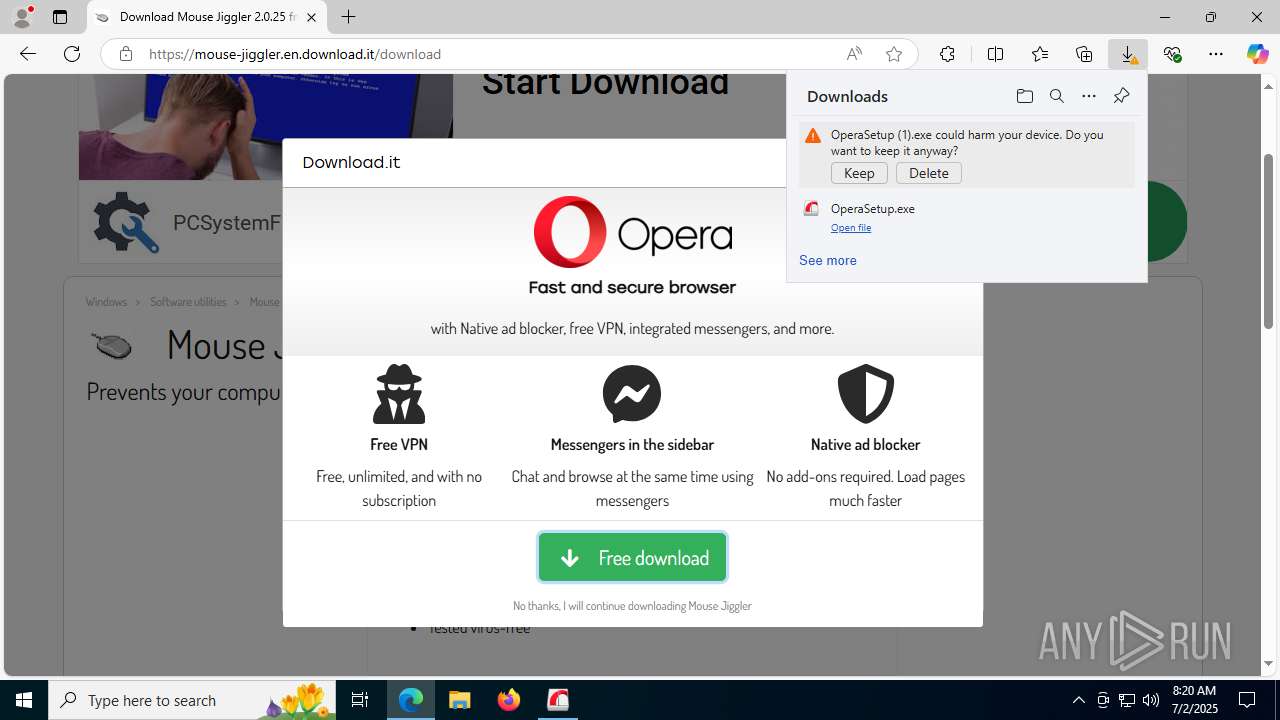The height and width of the screenshot is (720, 1280).
Task: Click the Free VPN spy icon
Action: tap(399, 394)
